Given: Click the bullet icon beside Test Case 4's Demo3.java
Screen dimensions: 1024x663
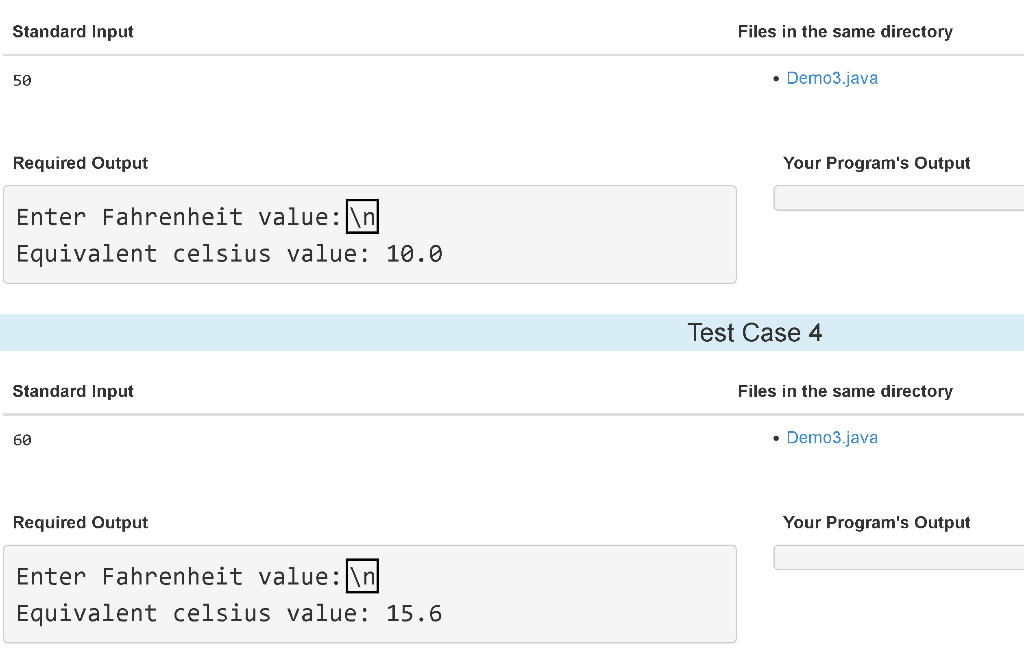Looking at the screenshot, I should coord(775,438).
